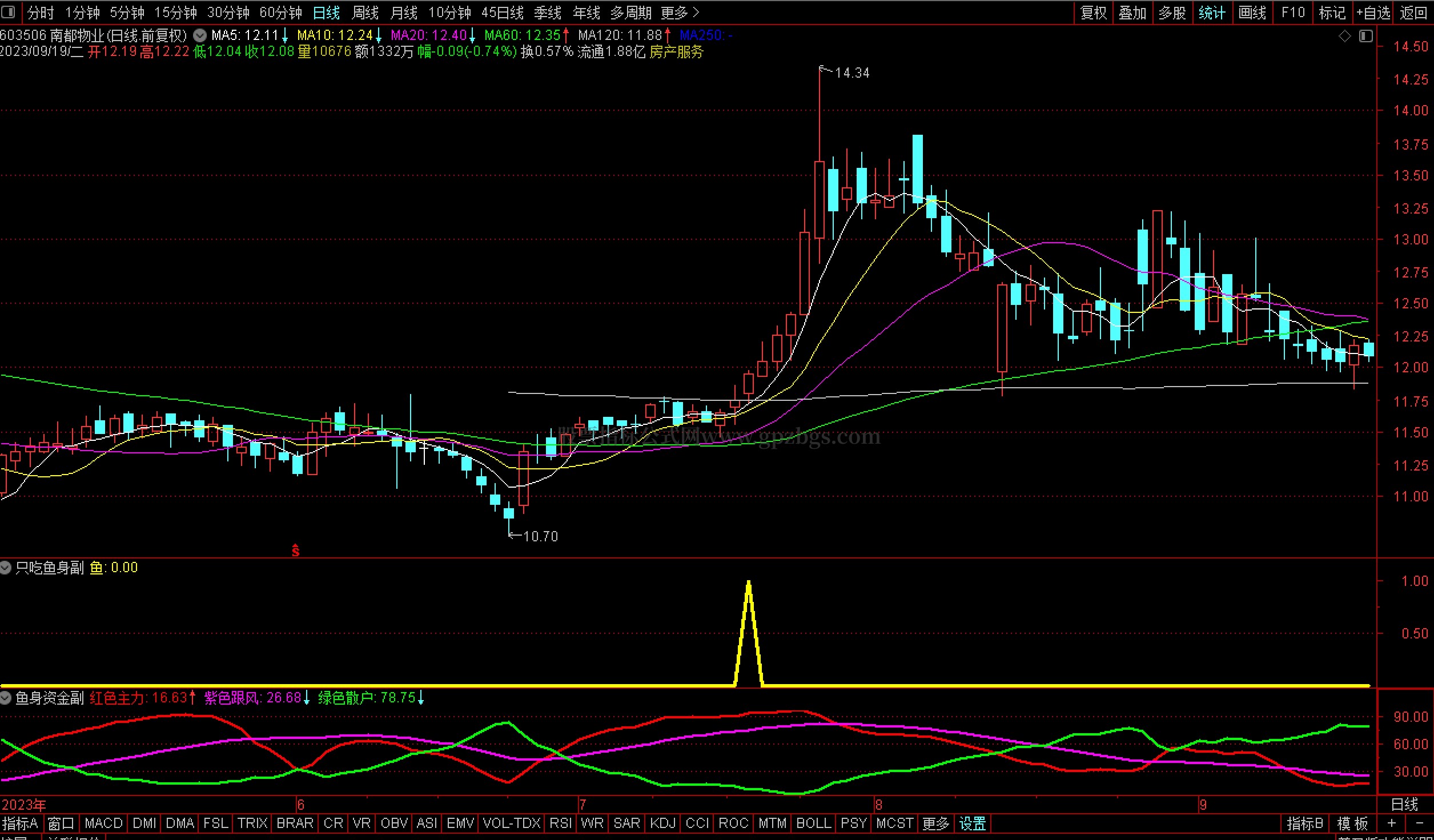The height and width of the screenshot is (840, 1434).
Task: Apply the VOL-TDX indicator
Action: pyautogui.click(x=512, y=823)
